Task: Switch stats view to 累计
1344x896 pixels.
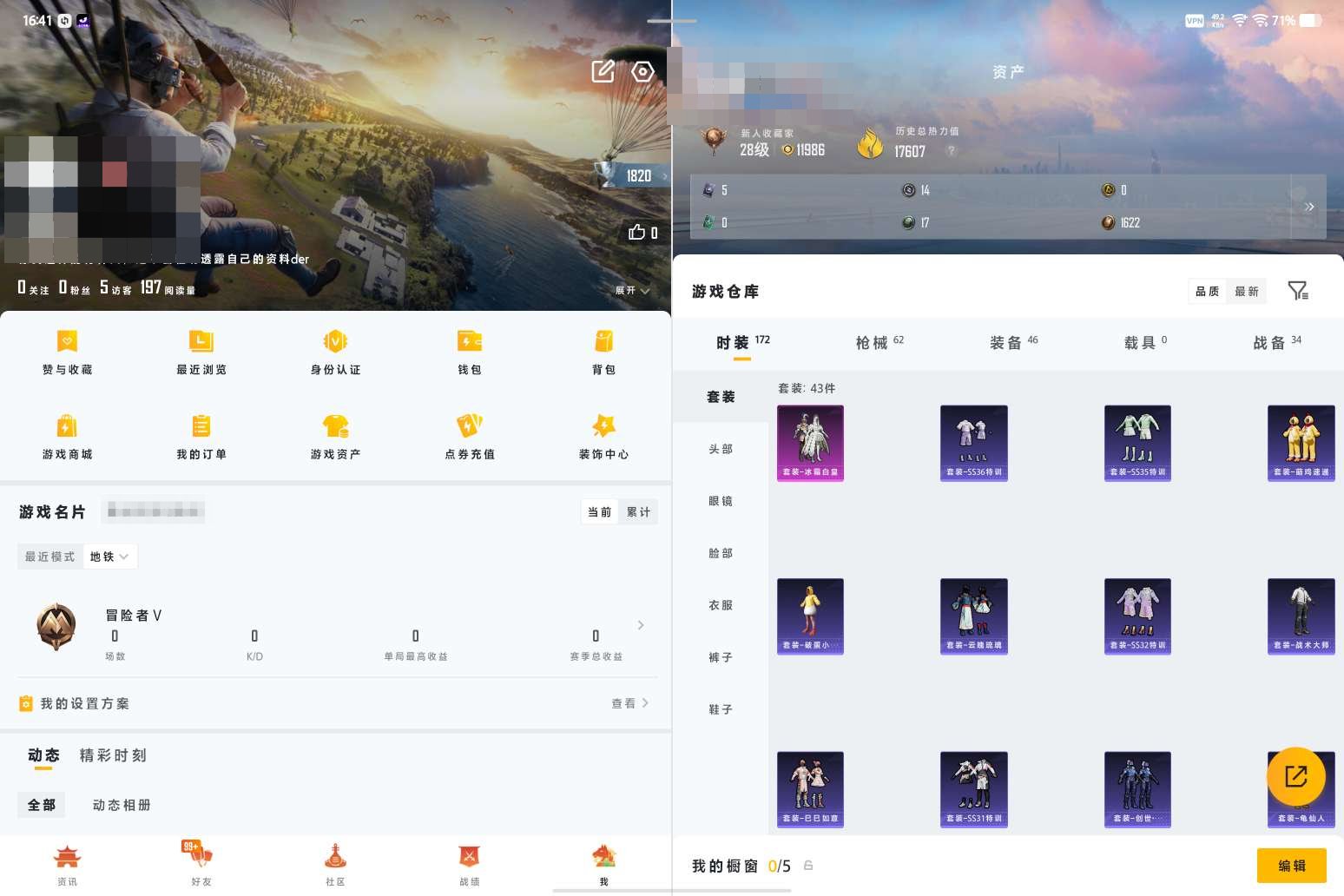Action: 638,511
